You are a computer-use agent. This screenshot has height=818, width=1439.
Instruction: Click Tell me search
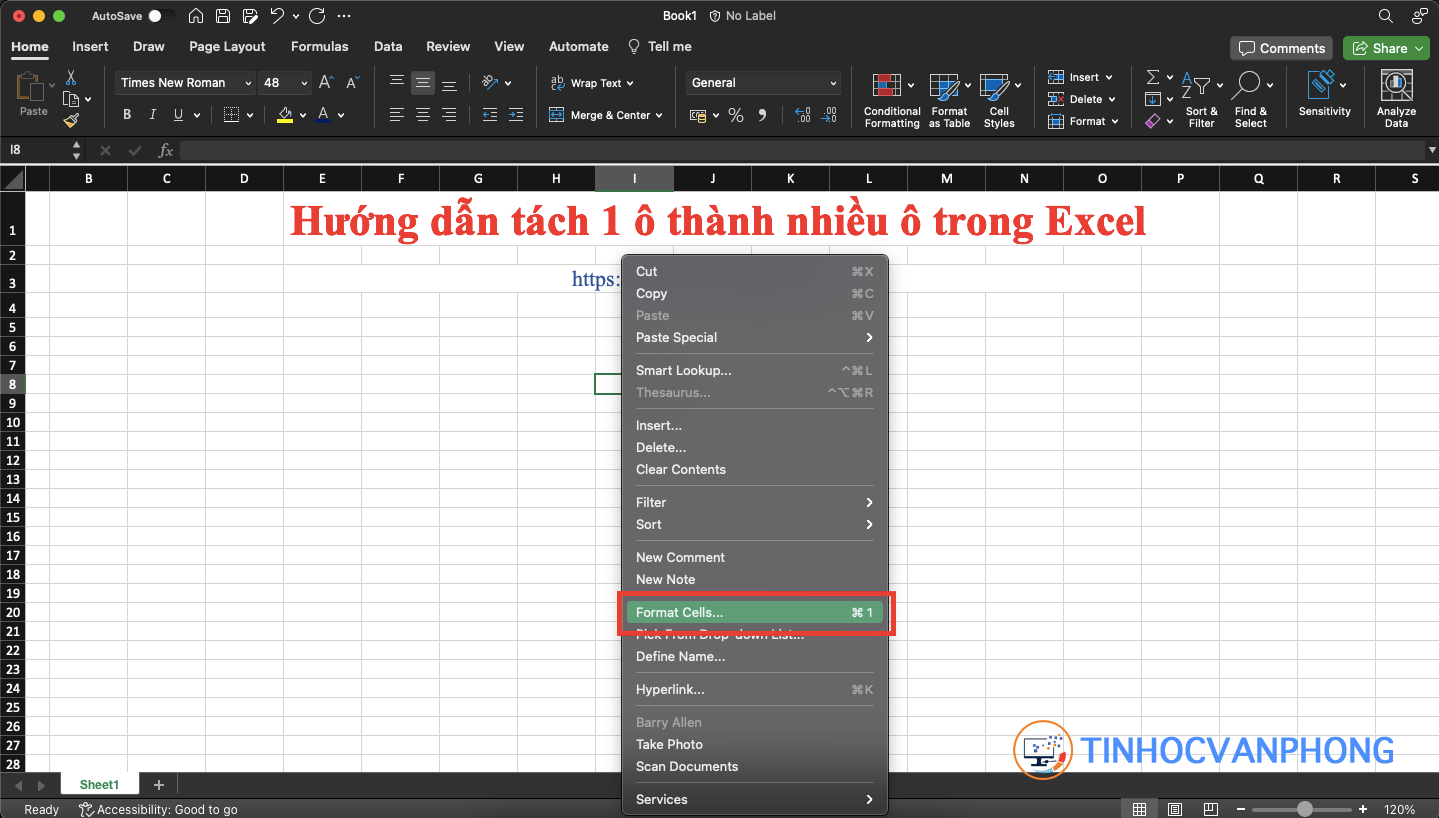659,46
